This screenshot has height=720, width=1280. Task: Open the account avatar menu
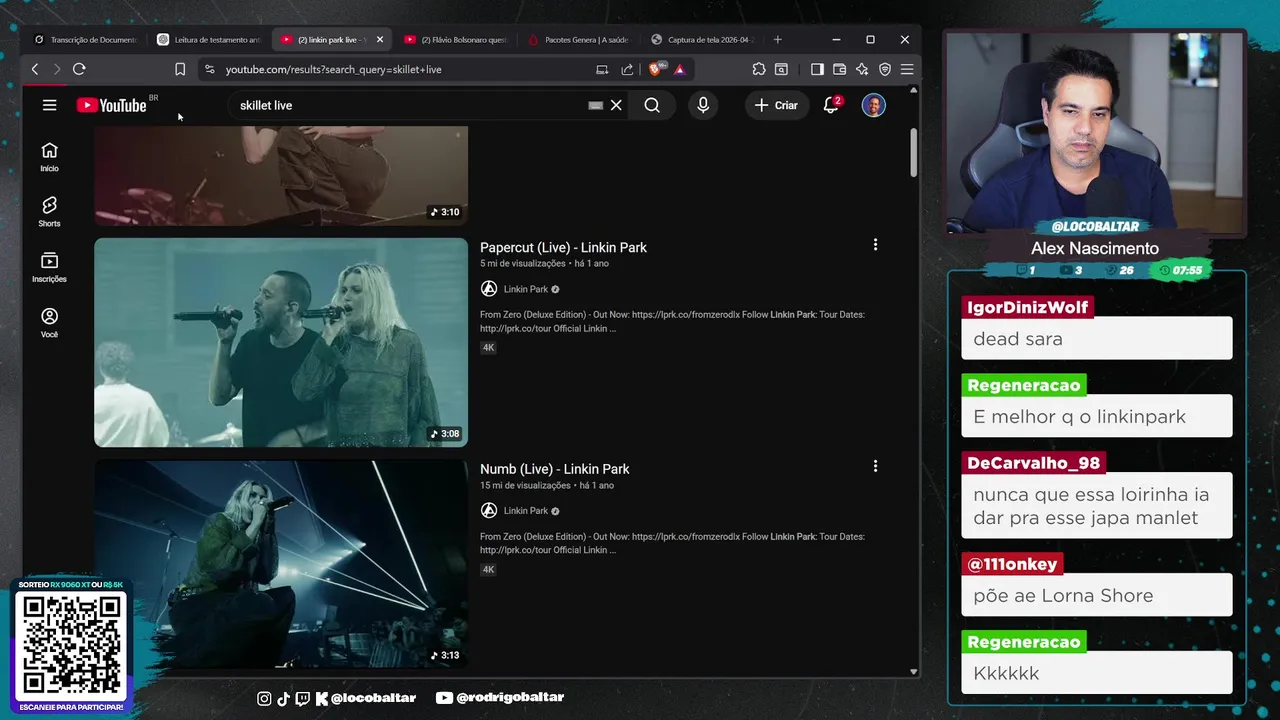pos(874,105)
